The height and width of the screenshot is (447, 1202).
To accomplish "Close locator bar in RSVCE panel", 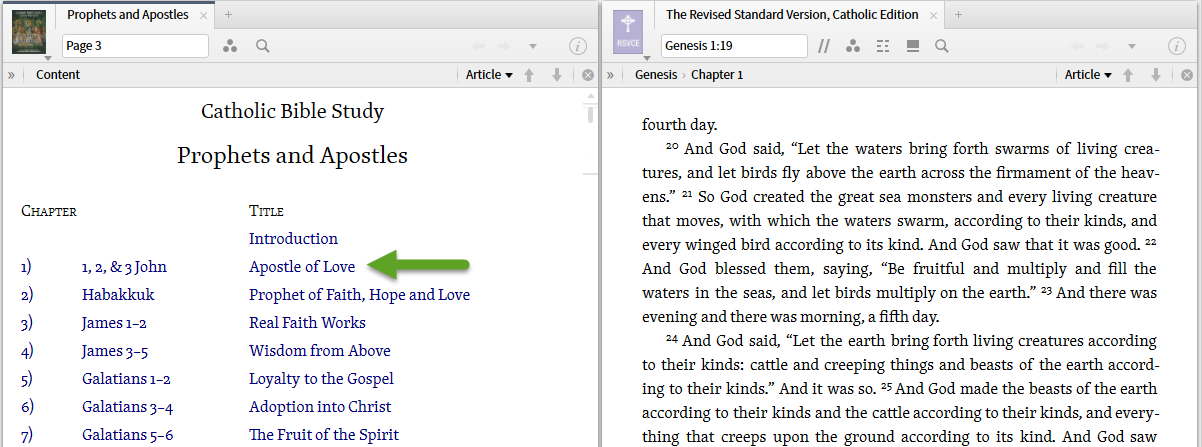I will (x=1186, y=75).
